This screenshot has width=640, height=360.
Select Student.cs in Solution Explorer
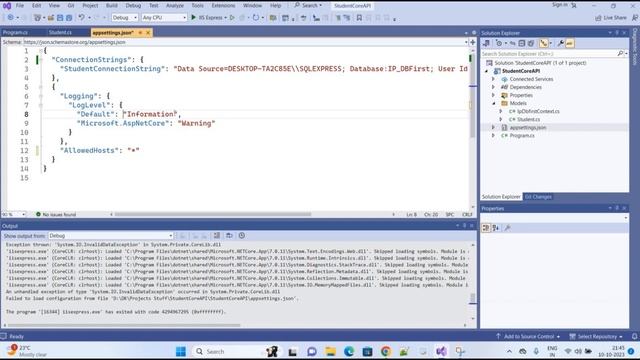(x=529, y=120)
